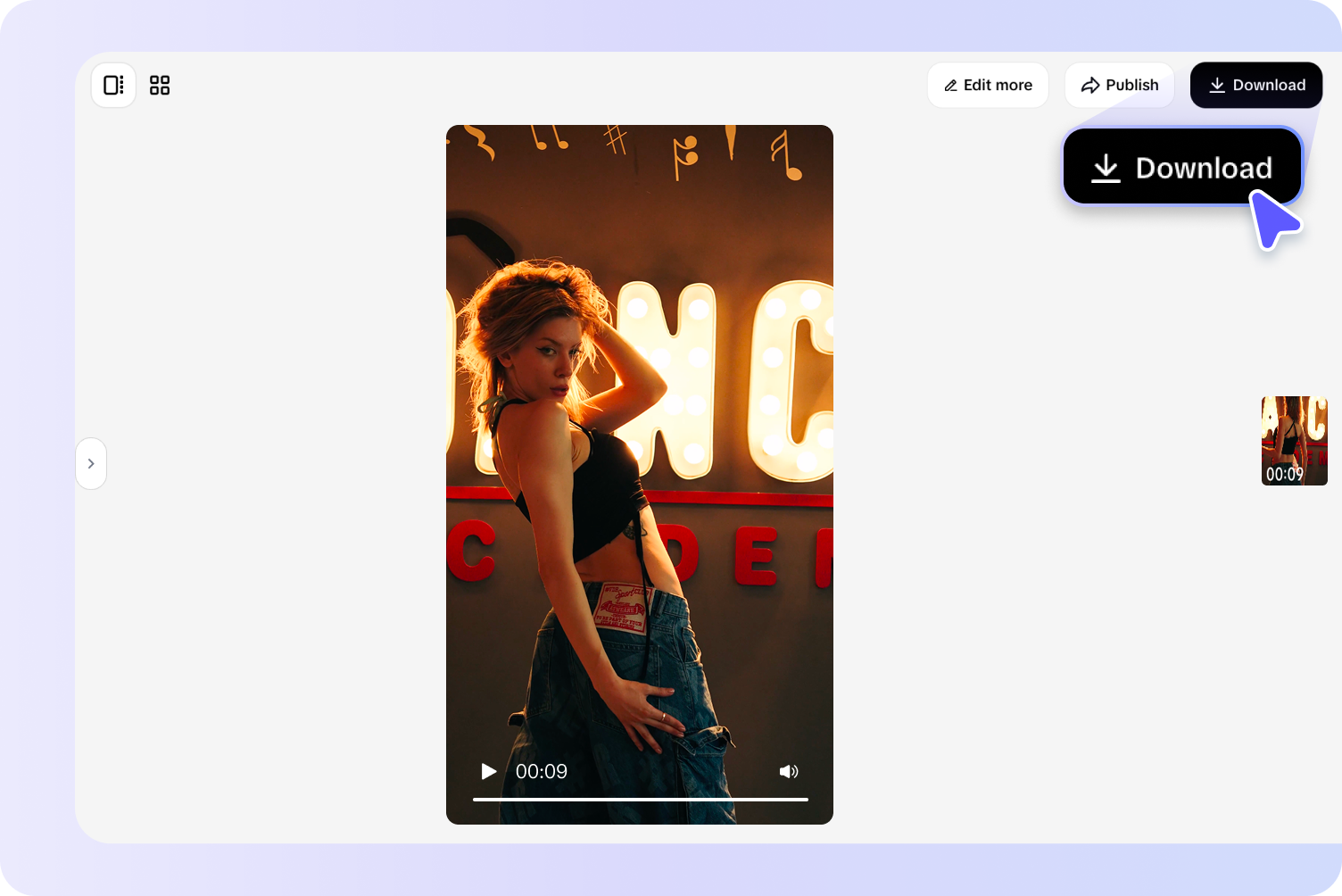Select the Publish option
This screenshot has height=896, width=1342.
(x=1120, y=85)
